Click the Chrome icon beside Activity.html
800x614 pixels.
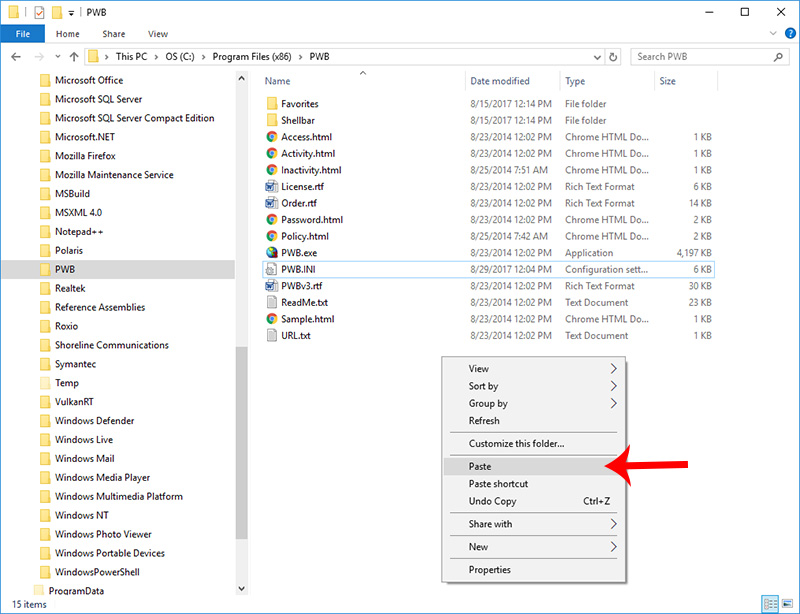coord(272,153)
